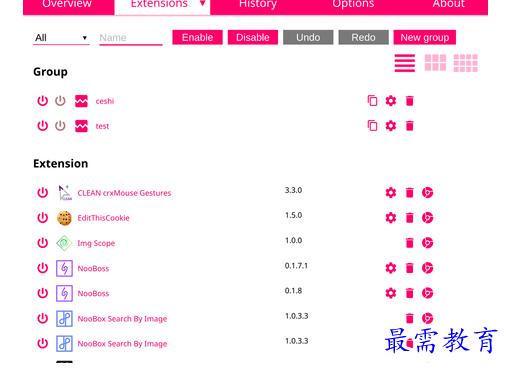Delete the test group with trash icon
The image size is (506, 372).
click(410, 126)
